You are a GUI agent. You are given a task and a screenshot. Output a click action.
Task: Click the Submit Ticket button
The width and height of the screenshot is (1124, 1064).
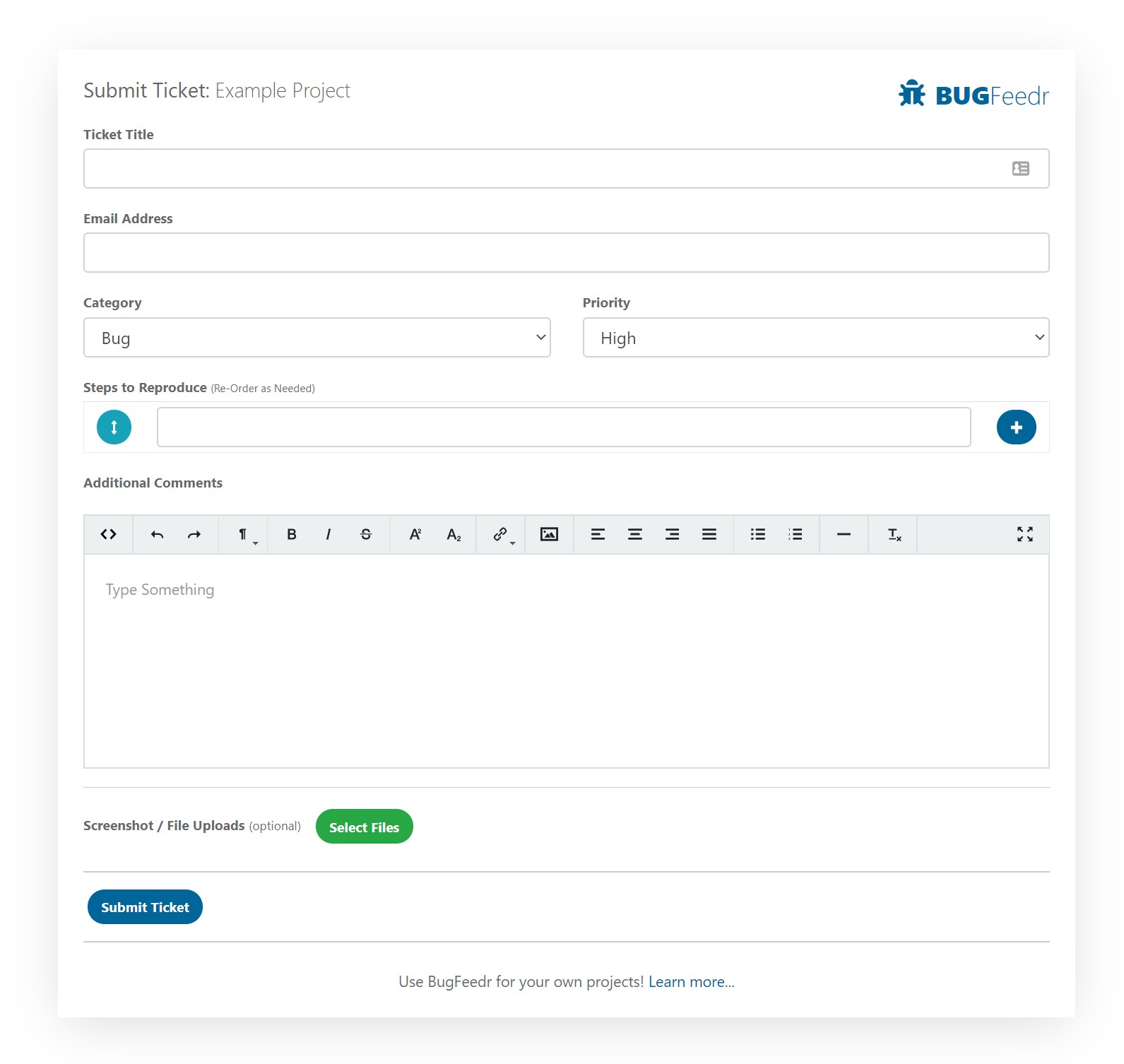click(x=145, y=907)
